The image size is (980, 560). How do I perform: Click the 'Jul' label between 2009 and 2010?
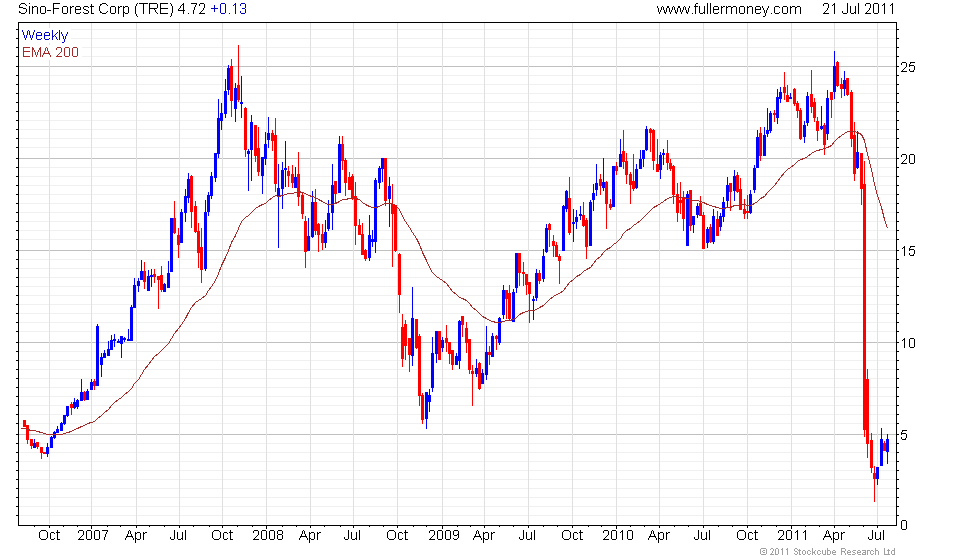click(528, 536)
